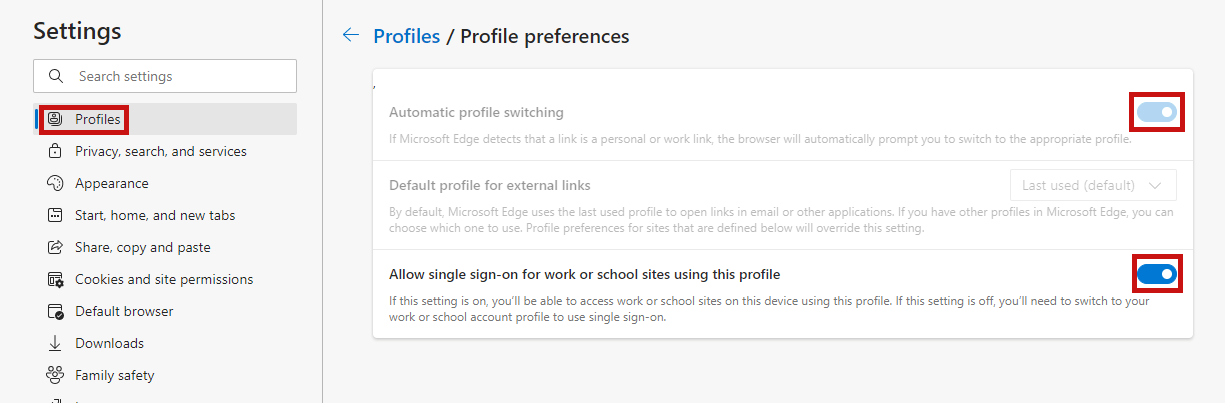Toggle Automatic profile switching

click(x=1156, y=112)
